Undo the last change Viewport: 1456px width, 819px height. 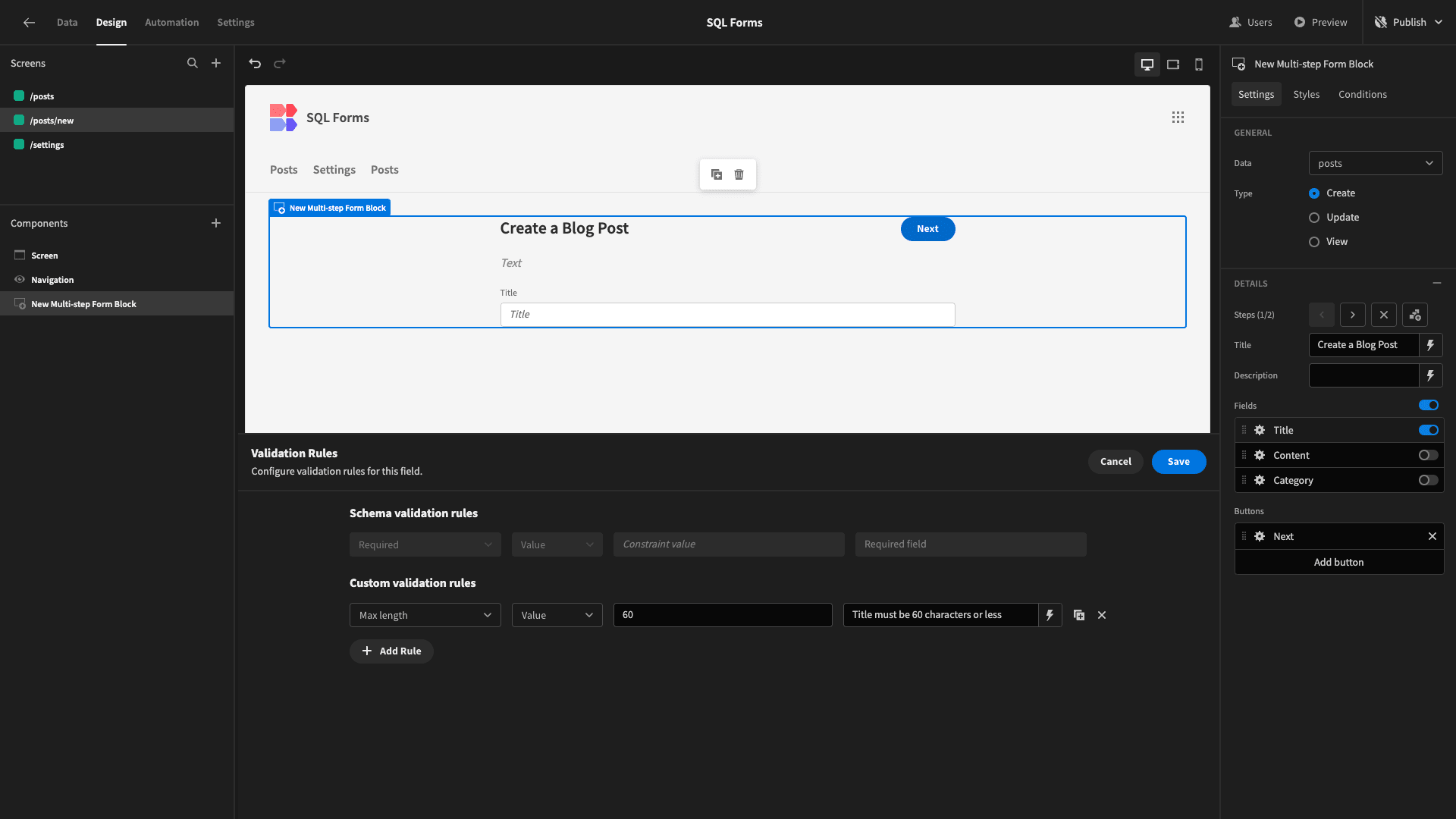coord(255,64)
